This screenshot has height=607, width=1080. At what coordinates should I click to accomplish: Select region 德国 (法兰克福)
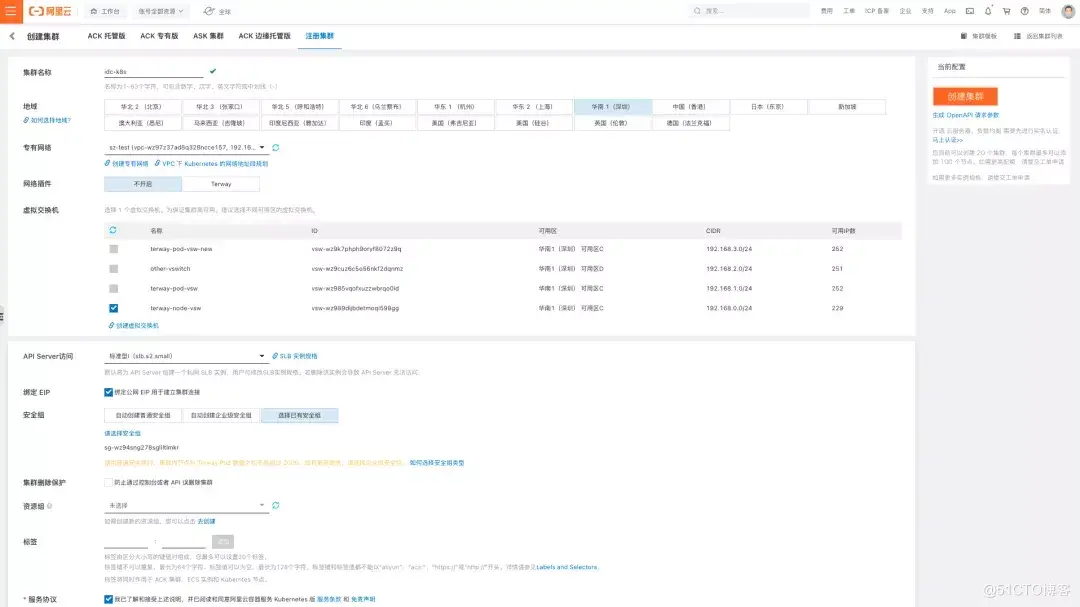689,123
